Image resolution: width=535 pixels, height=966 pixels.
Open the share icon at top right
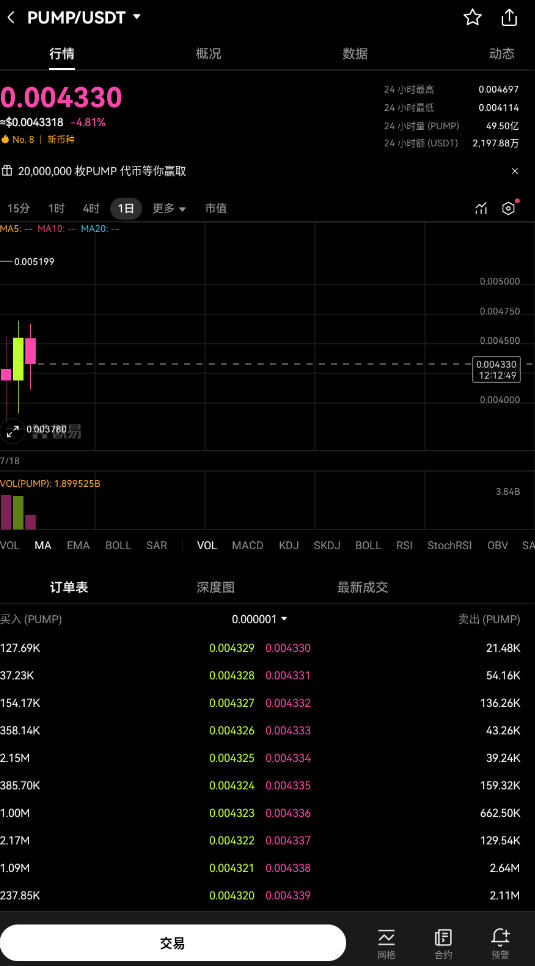click(x=509, y=17)
